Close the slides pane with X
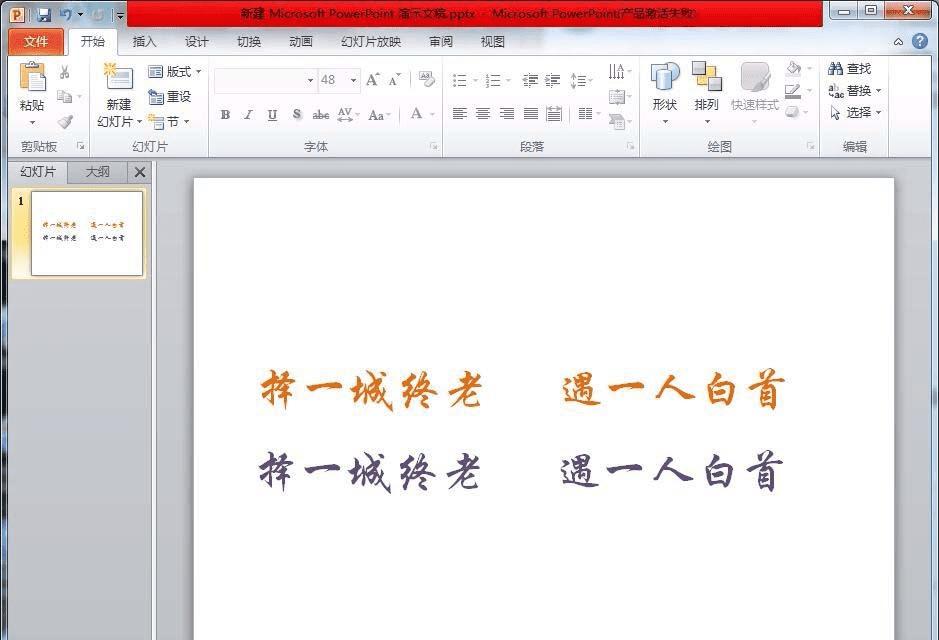The image size is (939, 640). point(140,172)
